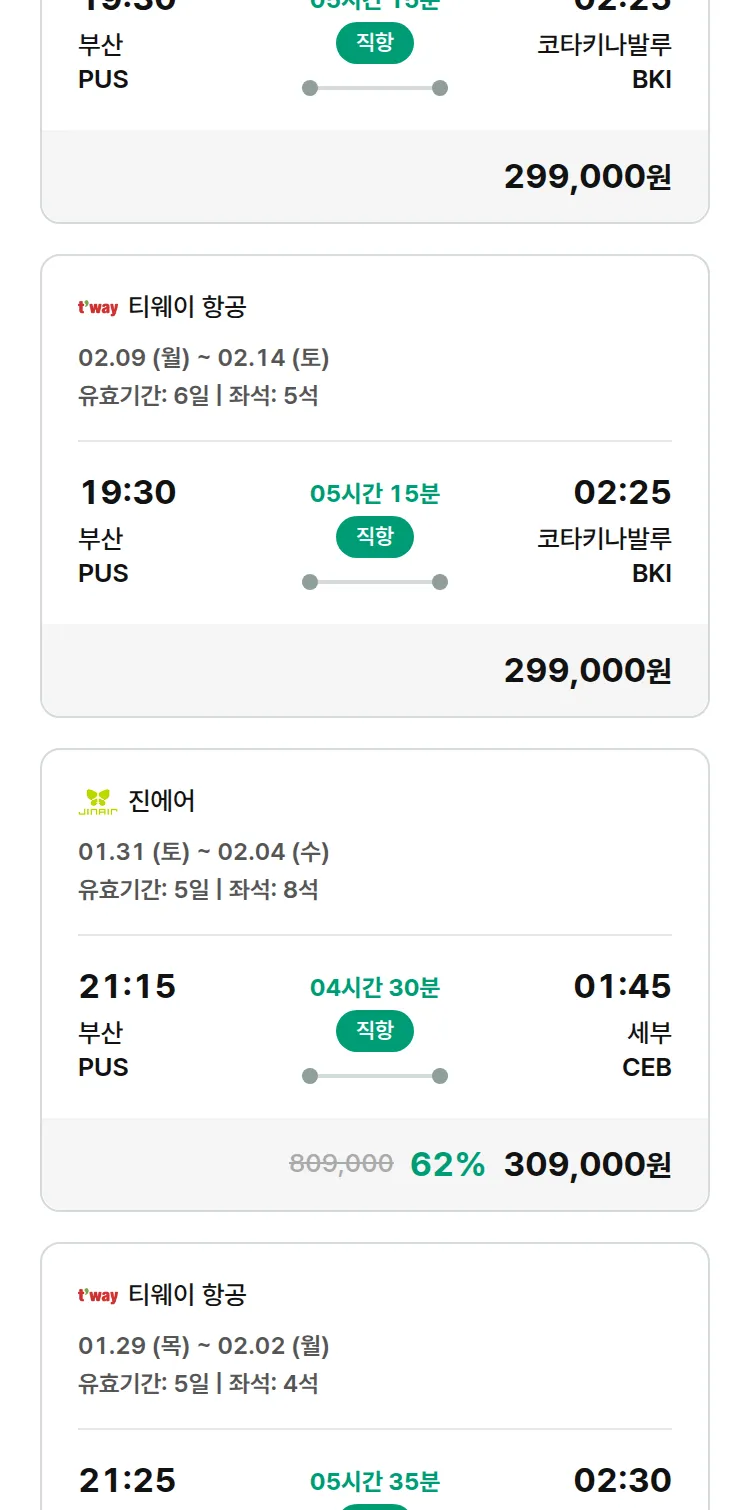
Task: Click the 01.29 (목) ~ 02.02 (월) date range
Action: [x=204, y=1346]
